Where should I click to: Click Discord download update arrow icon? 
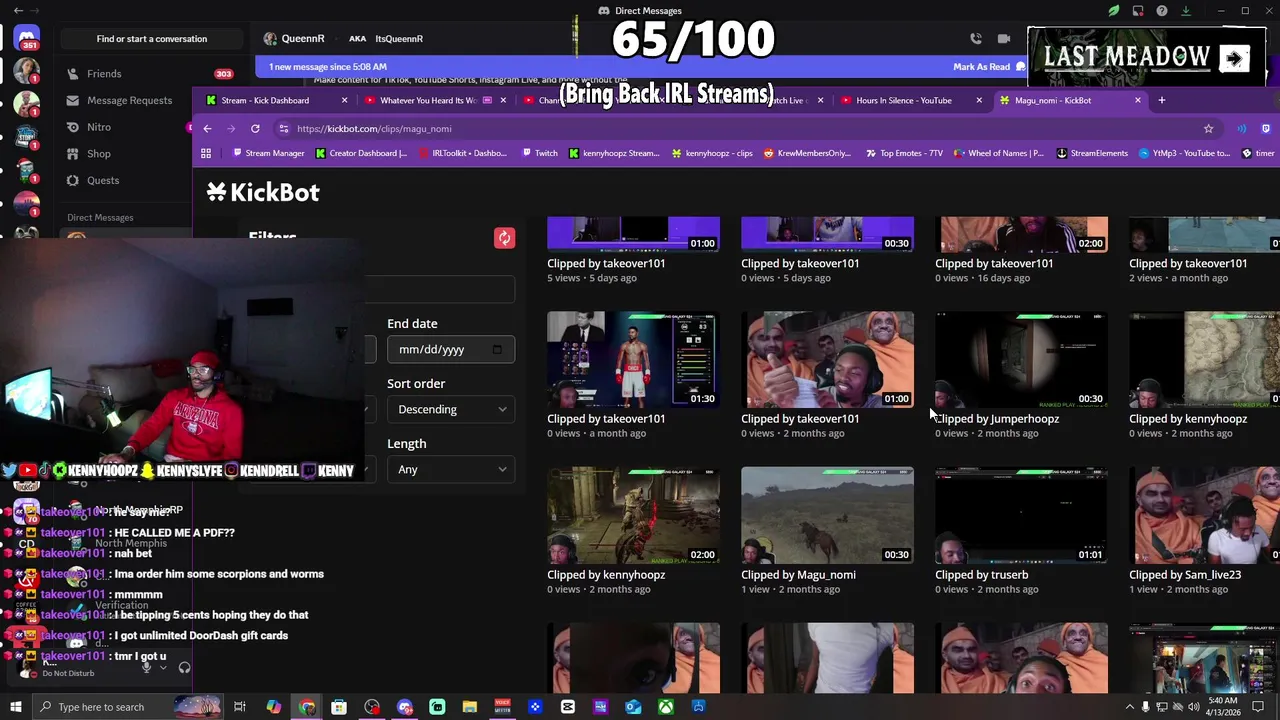(1186, 11)
